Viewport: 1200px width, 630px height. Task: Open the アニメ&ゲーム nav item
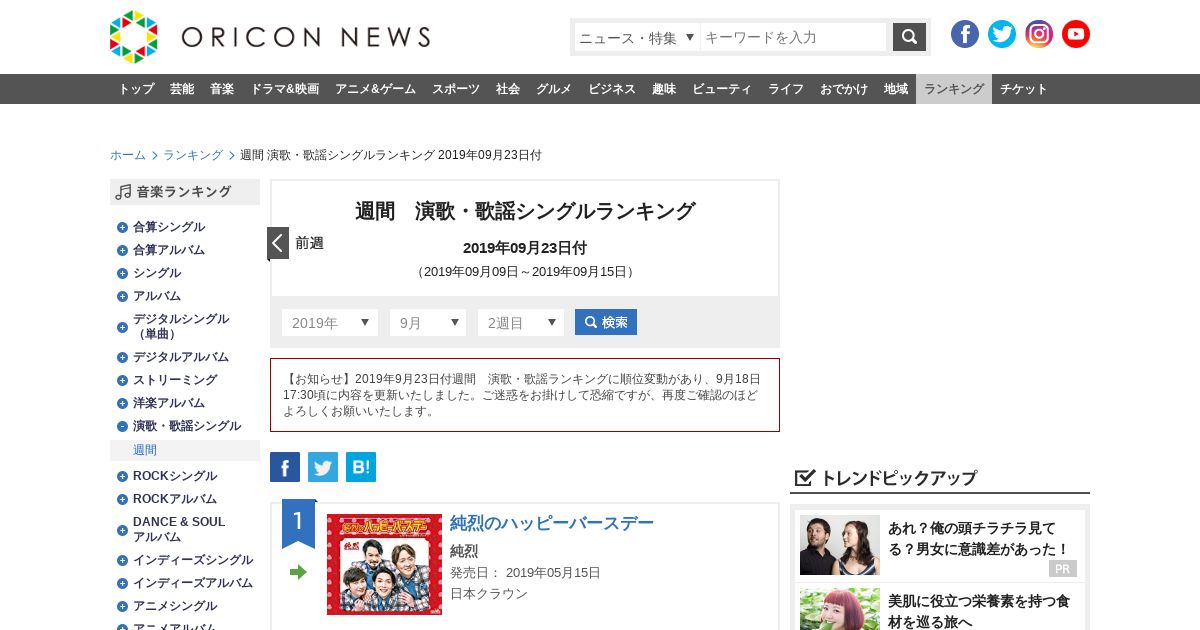376,89
